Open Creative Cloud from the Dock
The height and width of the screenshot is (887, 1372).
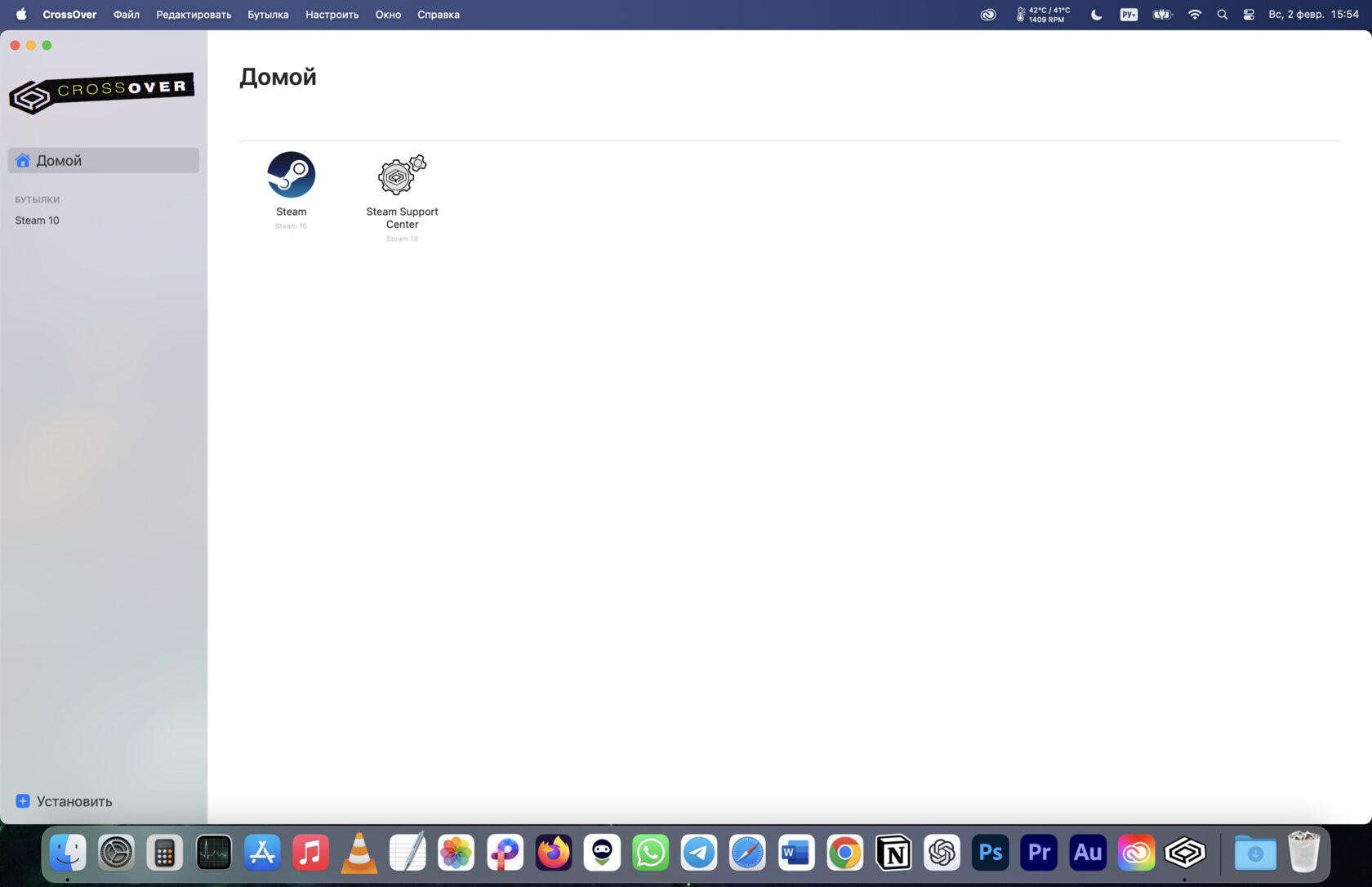[x=1136, y=853]
